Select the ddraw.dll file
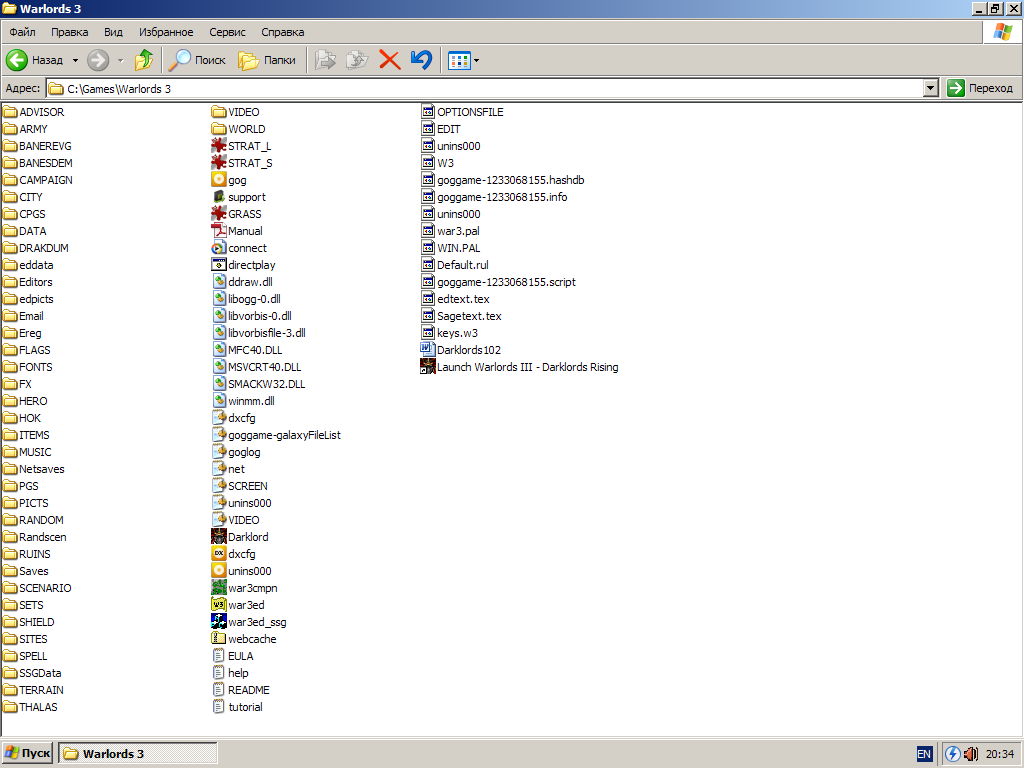The image size is (1024, 768). (242, 281)
